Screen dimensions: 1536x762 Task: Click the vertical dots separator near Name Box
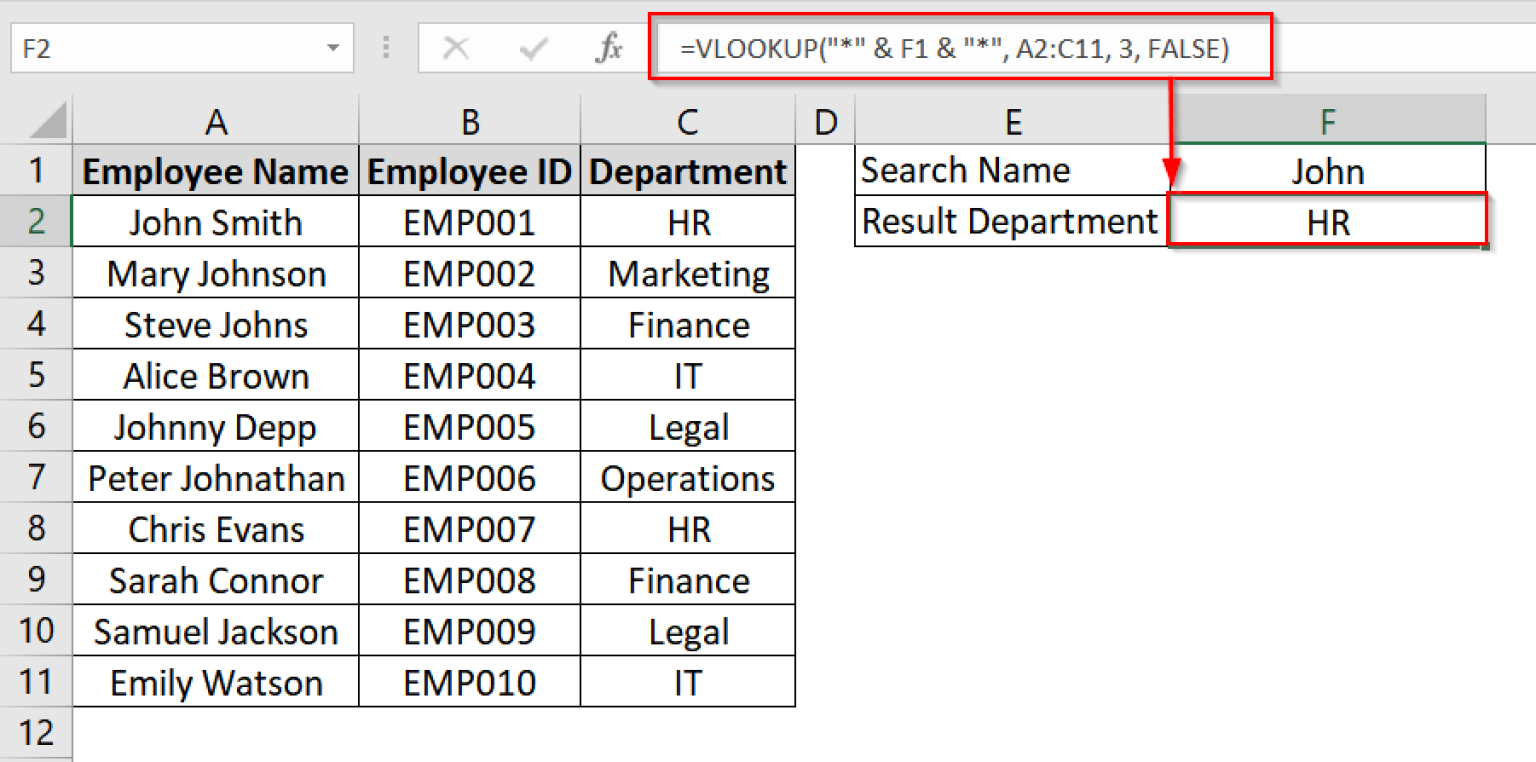386,47
